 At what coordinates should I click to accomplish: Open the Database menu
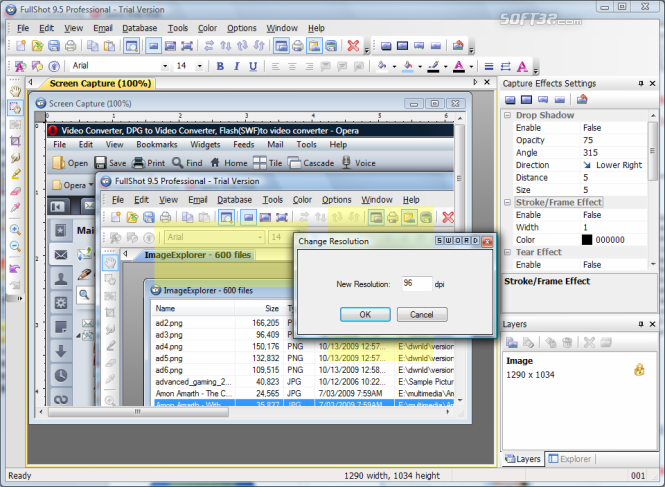[140, 28]
